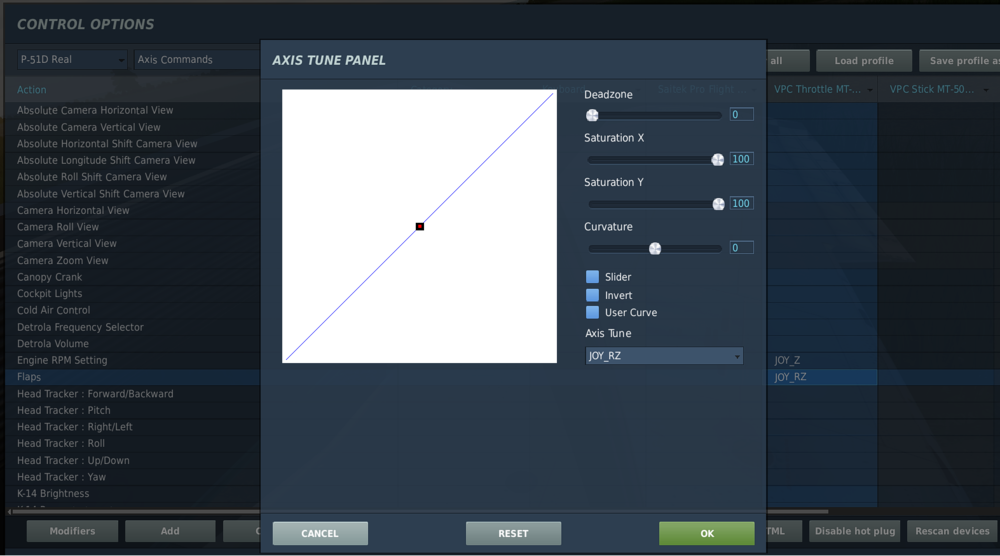This screenshot has width=1000, height=556.
Task: Click the CANCEL button
Action: coord(320,534)
